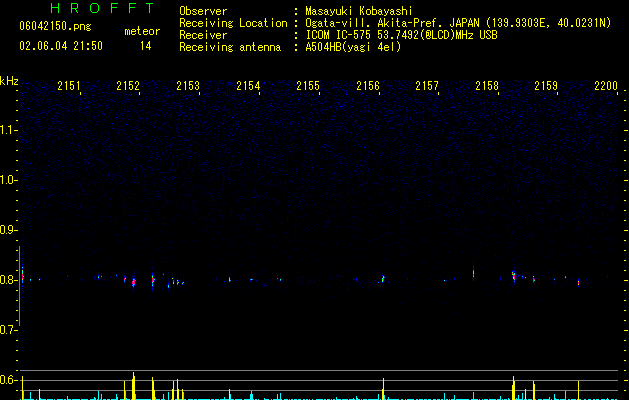Screen dimensions: 629x400
Task: Click the A504HB(yagi 4el) antenna text
Action: 353,47
